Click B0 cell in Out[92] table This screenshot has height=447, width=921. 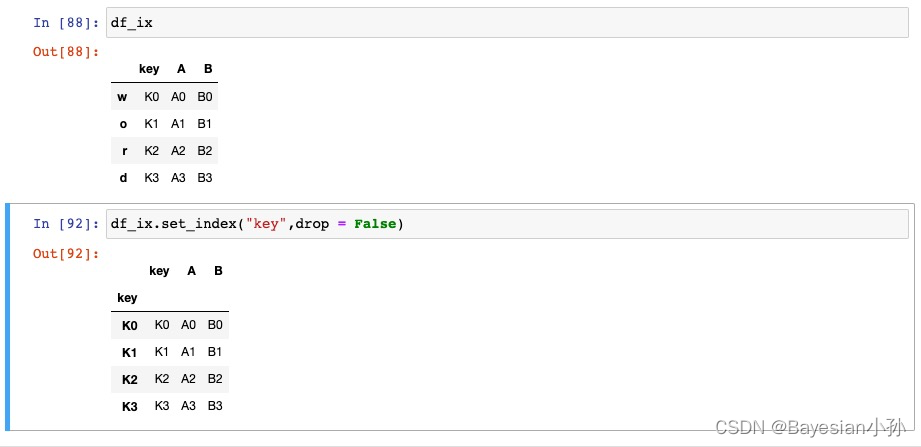[x=216, y=325]
